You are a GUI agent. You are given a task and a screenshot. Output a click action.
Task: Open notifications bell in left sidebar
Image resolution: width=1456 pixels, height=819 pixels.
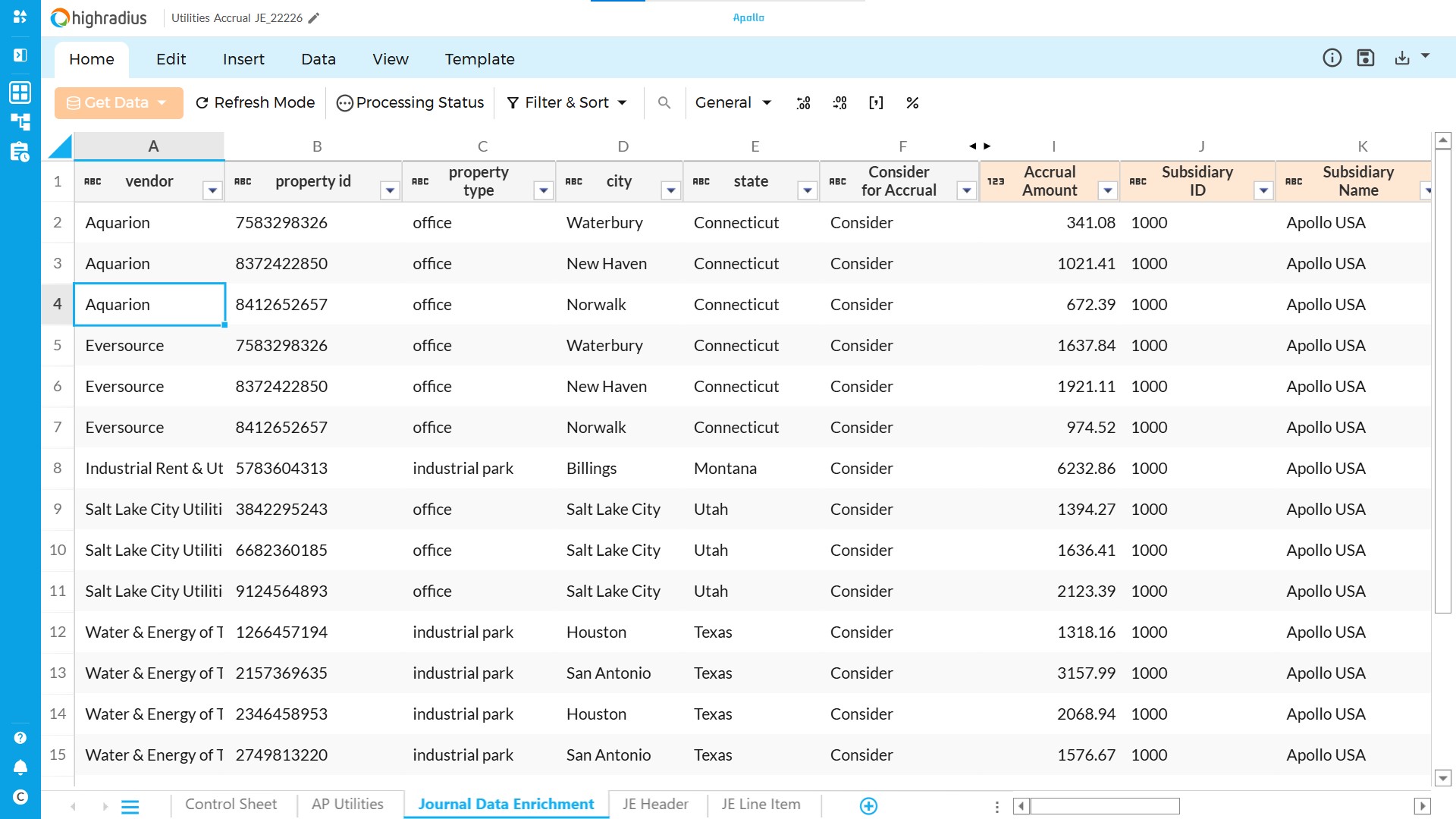coord(20,767)
